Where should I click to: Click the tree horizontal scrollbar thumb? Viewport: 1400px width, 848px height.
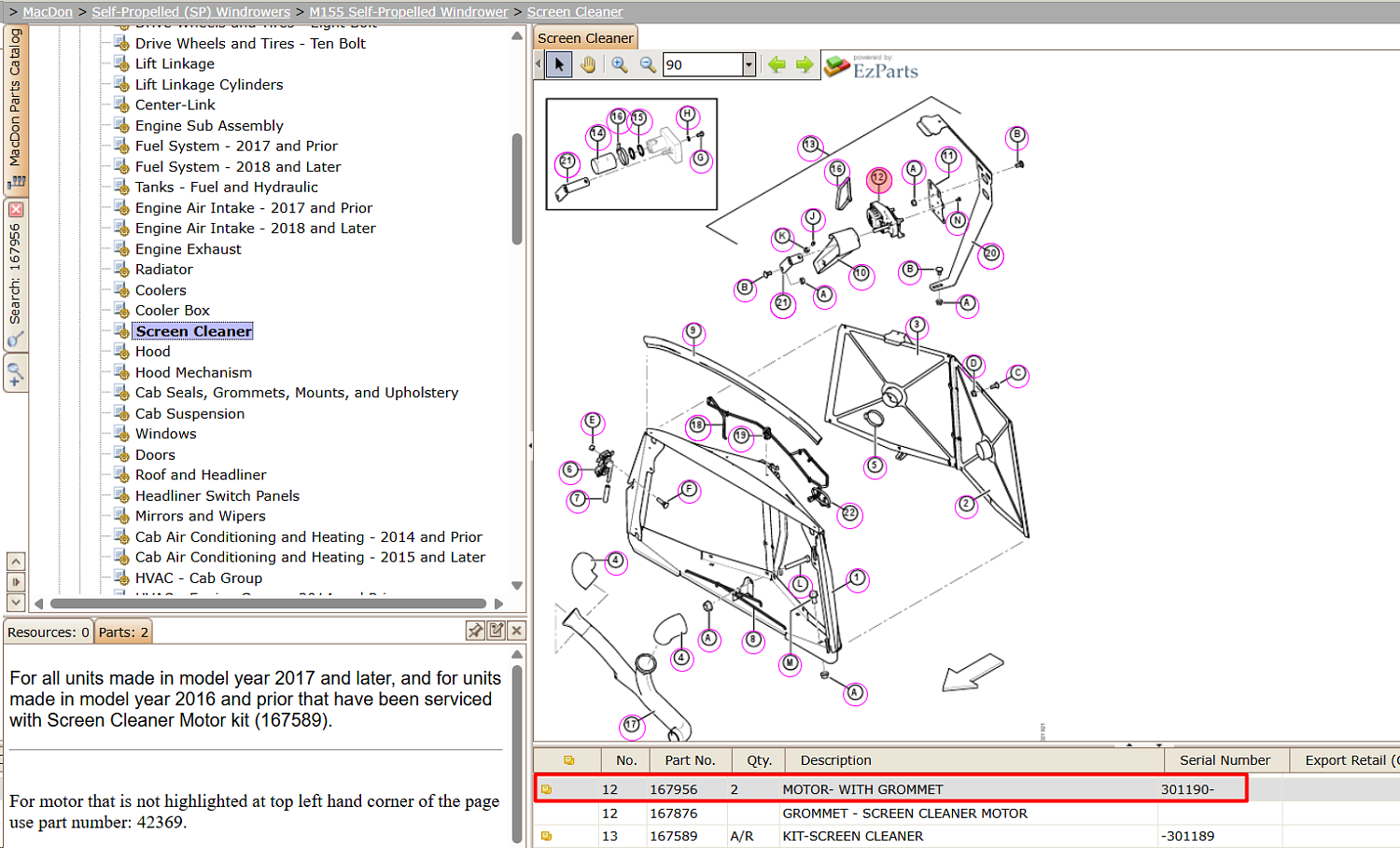point(268,604)
